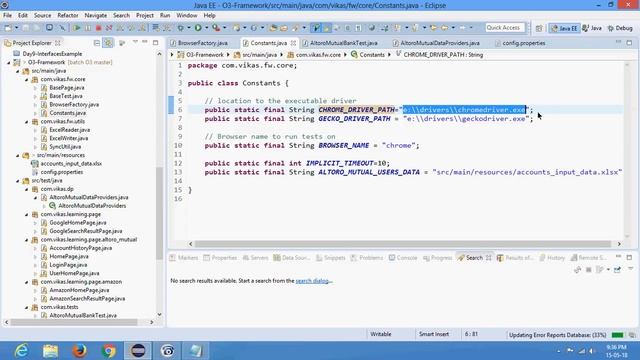Collapse the com.vikas.fw.utils package

[x=27, y=122]
